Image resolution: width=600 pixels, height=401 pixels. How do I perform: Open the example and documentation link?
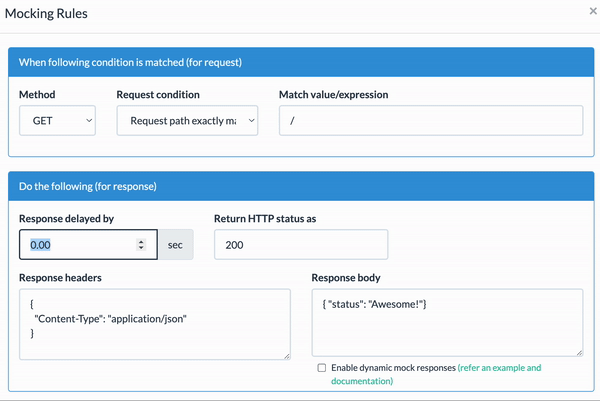(436, 374)
